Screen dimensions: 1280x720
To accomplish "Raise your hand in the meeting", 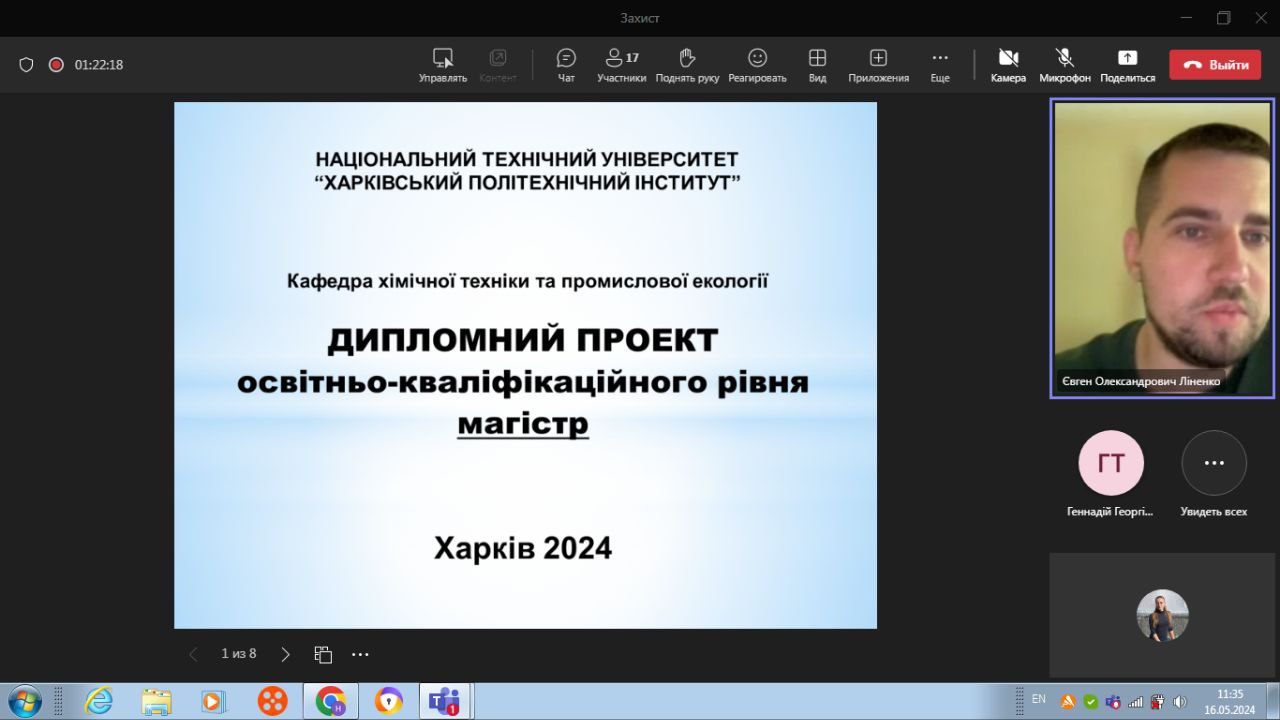I will [x=687, y=65].
